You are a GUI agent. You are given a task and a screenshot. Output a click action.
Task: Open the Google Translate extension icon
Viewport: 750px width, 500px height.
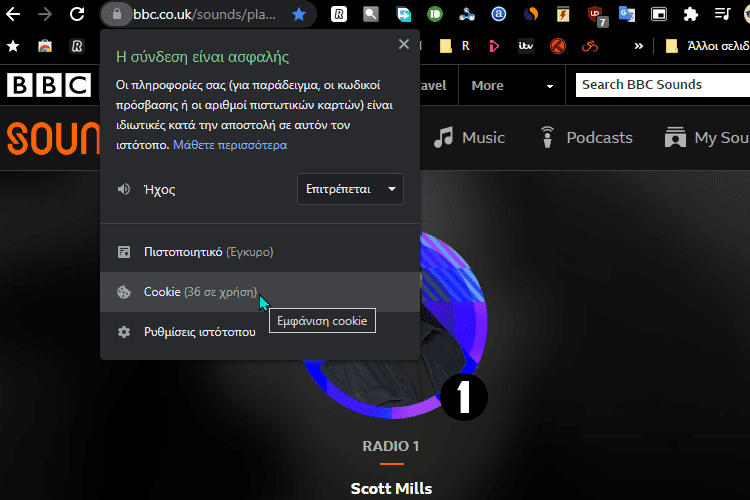pyautogui.click(x=627, y=14)
